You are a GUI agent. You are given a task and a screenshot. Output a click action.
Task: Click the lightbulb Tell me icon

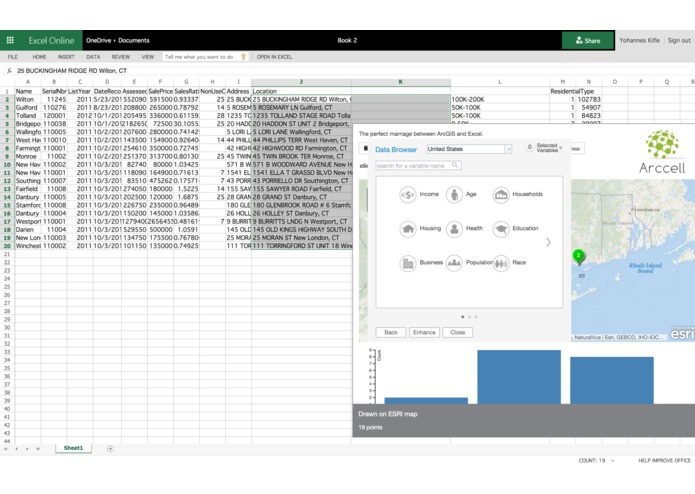[x=243, y=57]
